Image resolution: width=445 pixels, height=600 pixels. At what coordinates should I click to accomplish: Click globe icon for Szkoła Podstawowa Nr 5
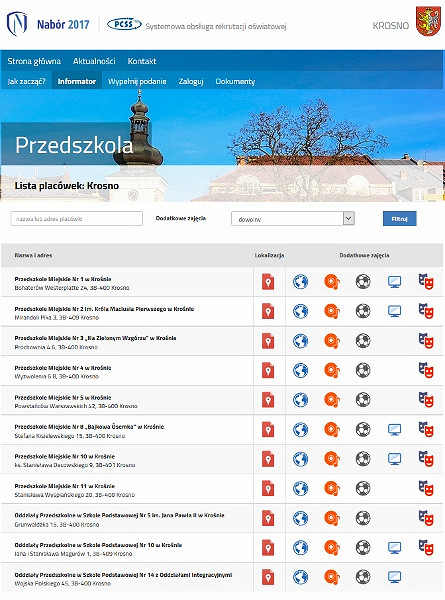[300, 518]
